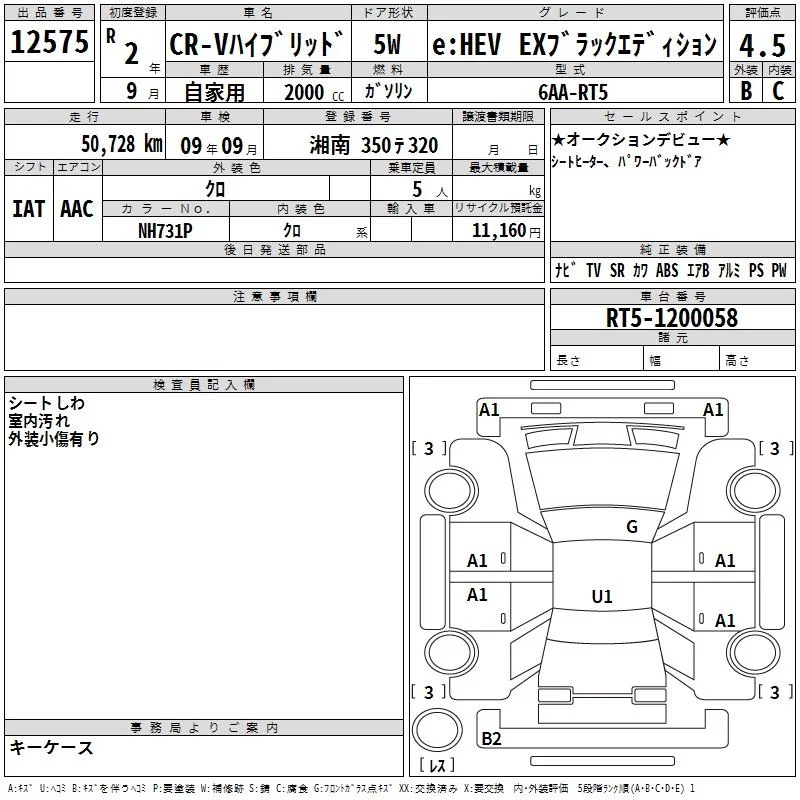Viewport: 800px width, 800px height.
Task: Click the 検査員記入欄 section header
Action: tap(204, 385)
